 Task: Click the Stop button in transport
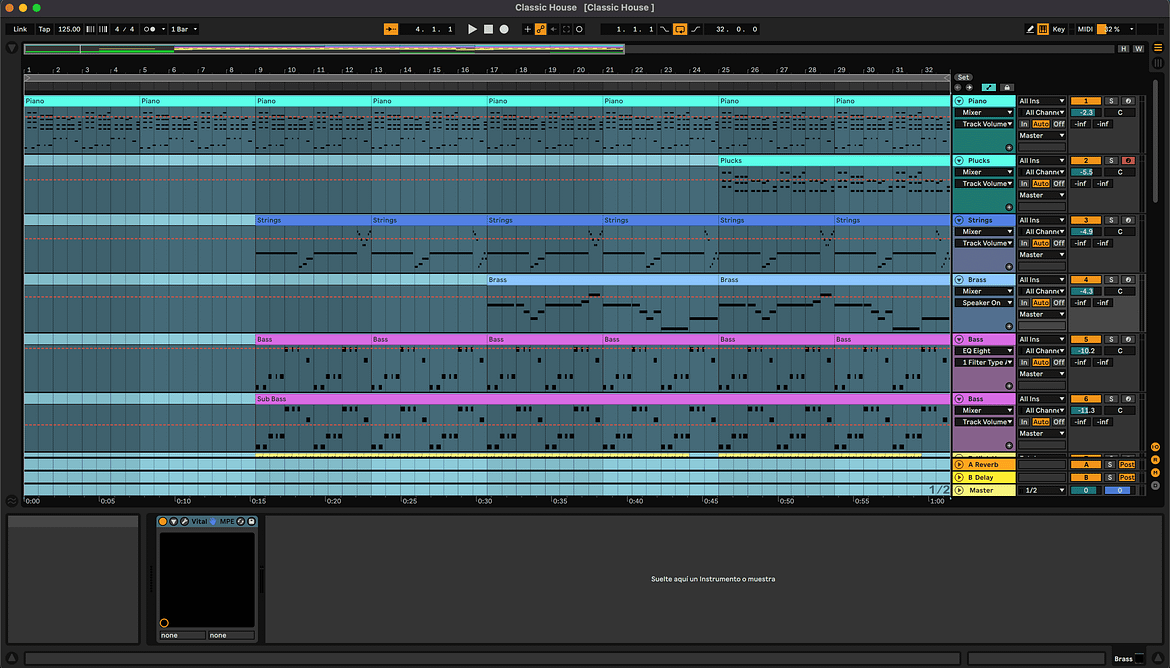[488, 30]
